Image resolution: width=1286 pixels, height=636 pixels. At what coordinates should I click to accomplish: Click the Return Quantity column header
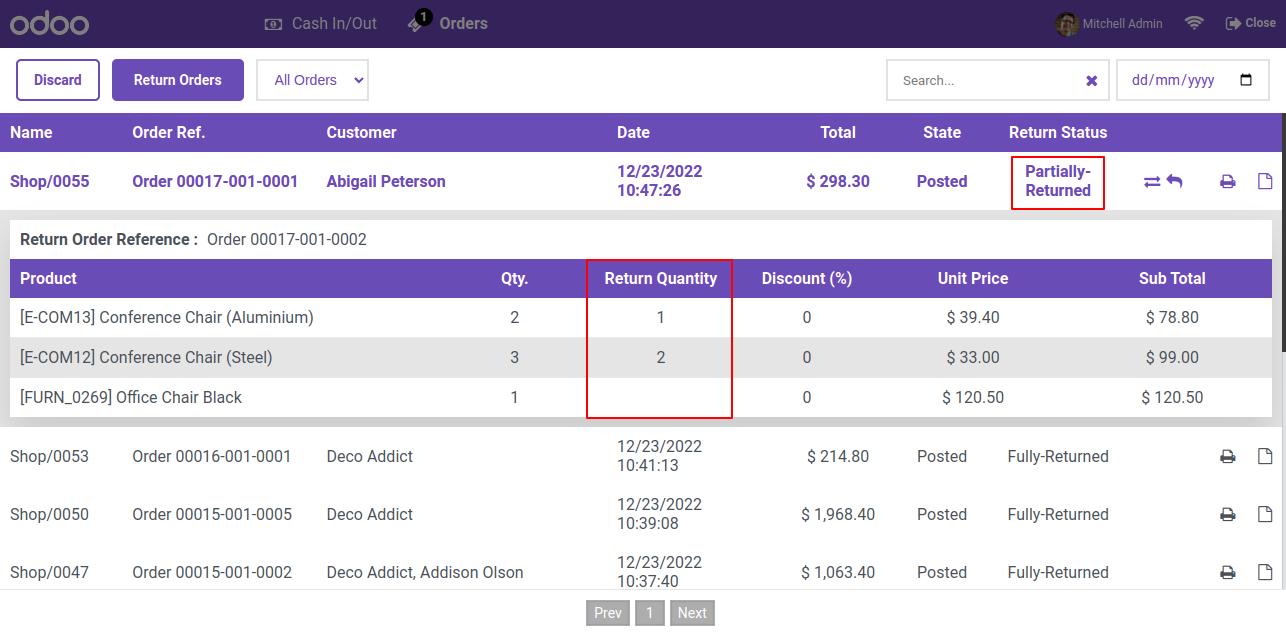point(661,278)
